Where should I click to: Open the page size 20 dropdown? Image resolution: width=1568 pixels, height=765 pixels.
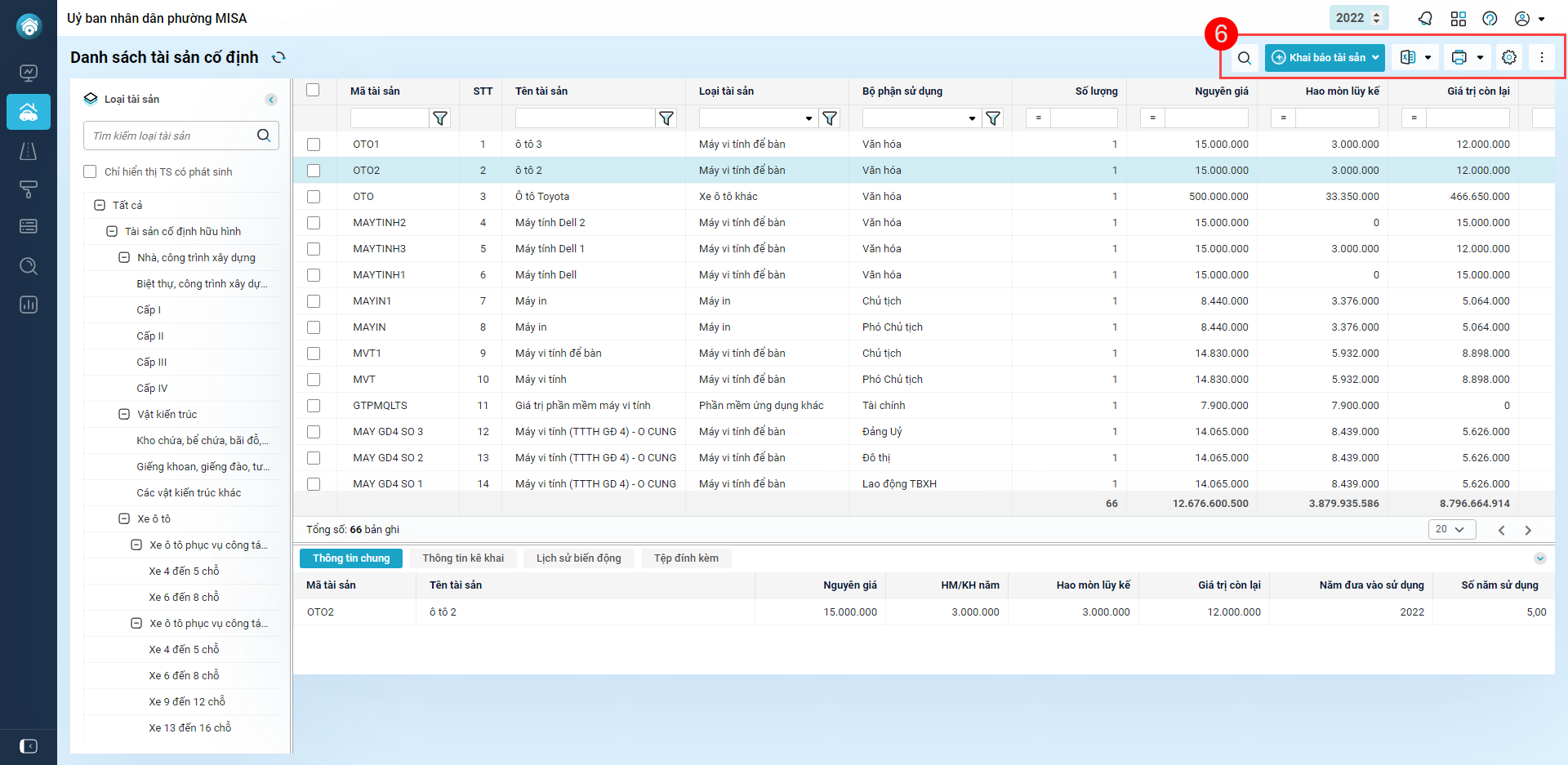[1452, 529]
